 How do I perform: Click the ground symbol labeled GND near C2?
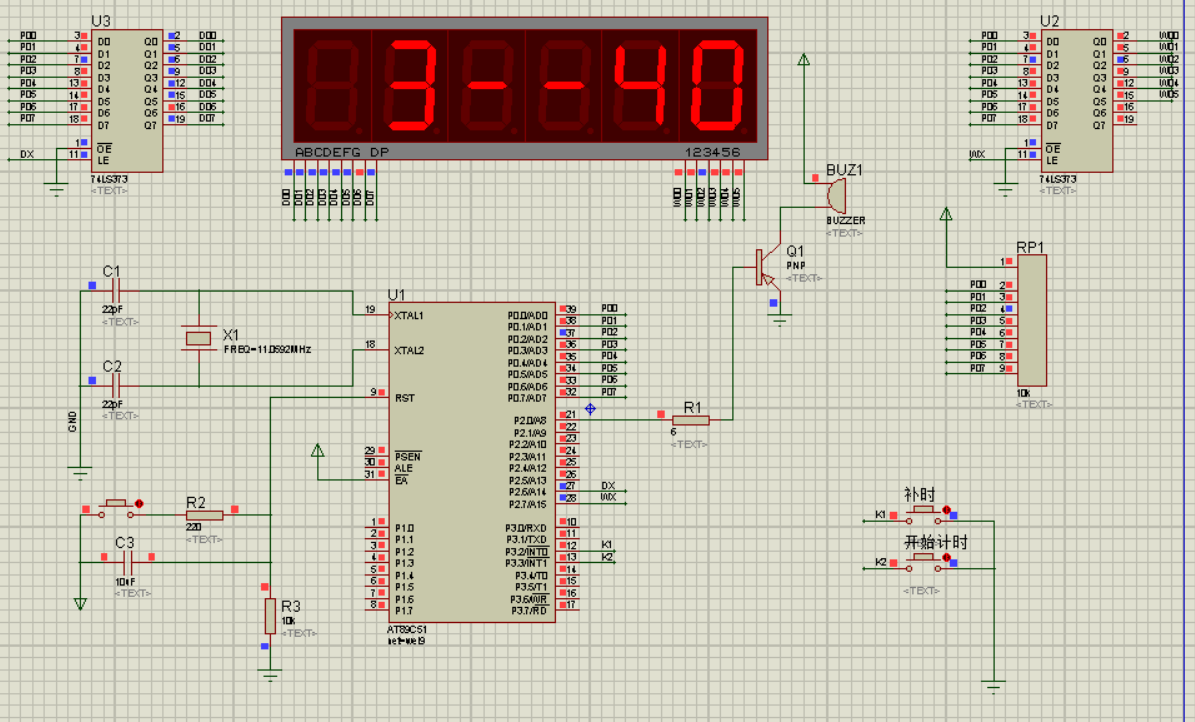[80, 472]
